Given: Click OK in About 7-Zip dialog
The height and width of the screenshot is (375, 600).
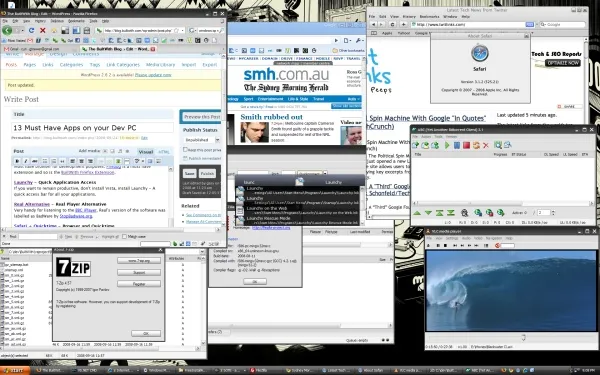Looking at the screenshot, I should pyautogui.click(x=146, y=334).
